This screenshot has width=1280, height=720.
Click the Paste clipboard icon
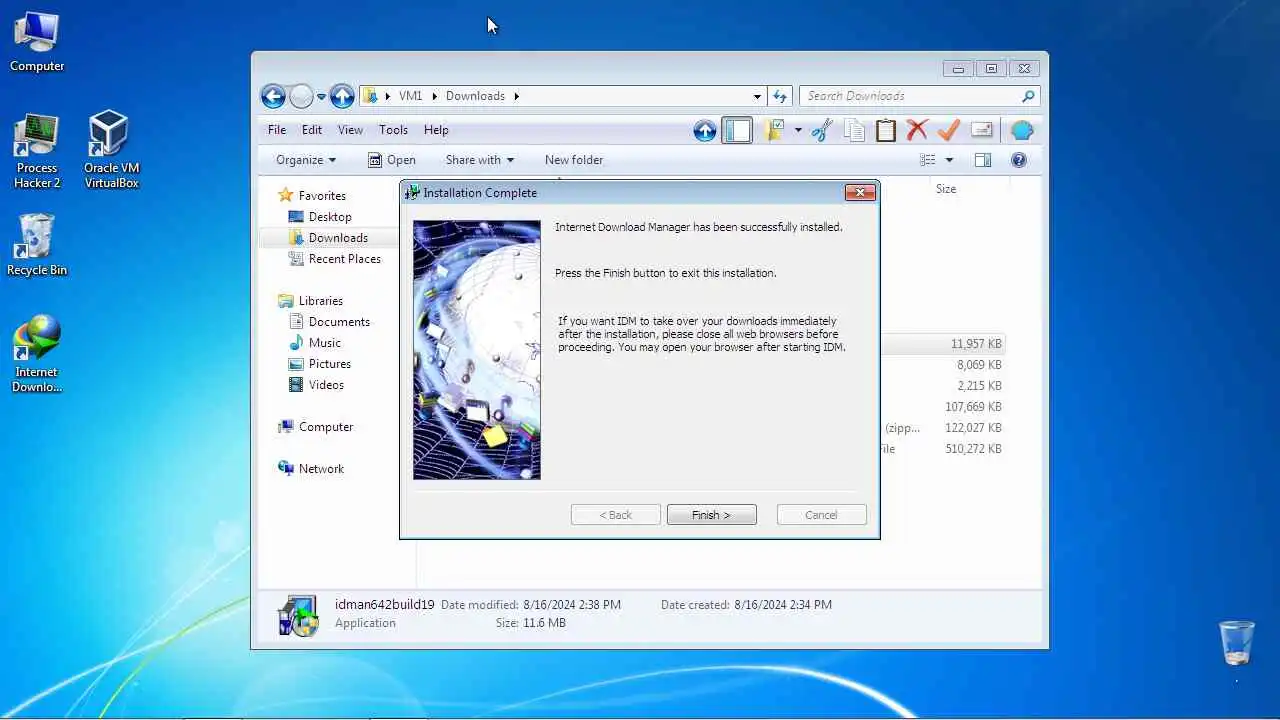coord(886,130)
